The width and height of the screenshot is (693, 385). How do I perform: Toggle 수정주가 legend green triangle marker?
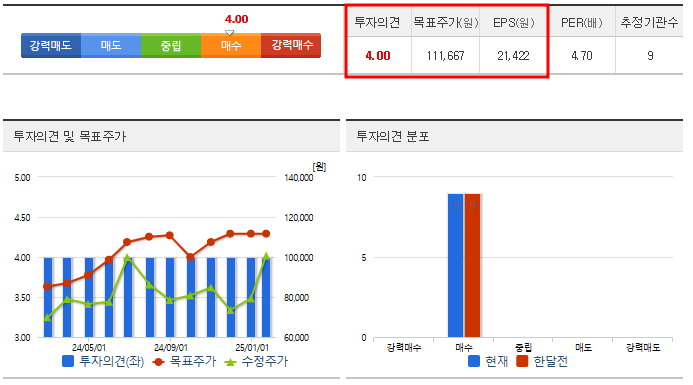pos(230,362)
